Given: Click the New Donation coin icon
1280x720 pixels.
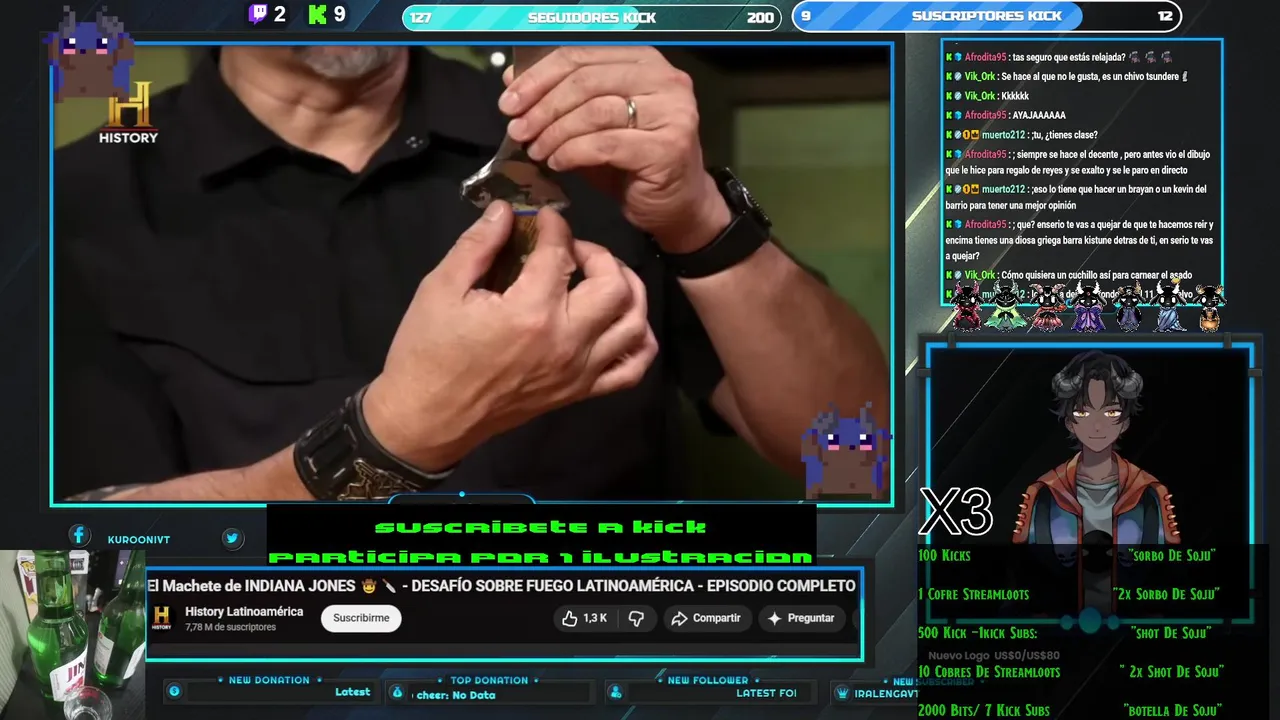Looking at the screenshot, I should [174, 691].
